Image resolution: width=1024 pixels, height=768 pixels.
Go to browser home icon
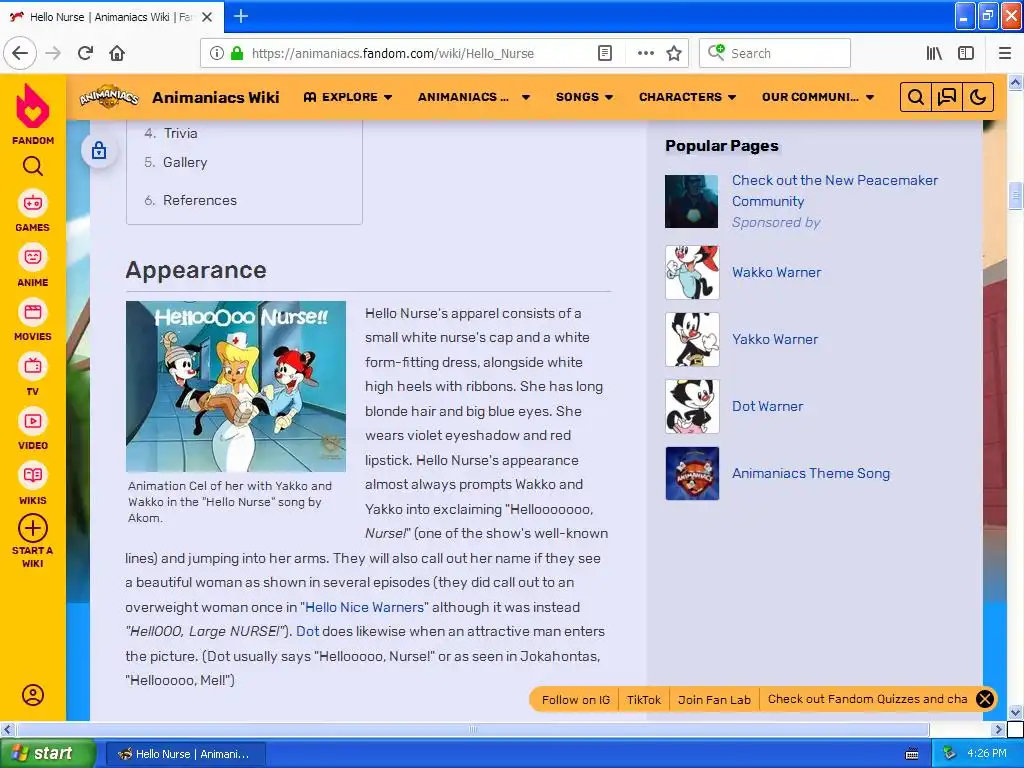pos(117,53)
